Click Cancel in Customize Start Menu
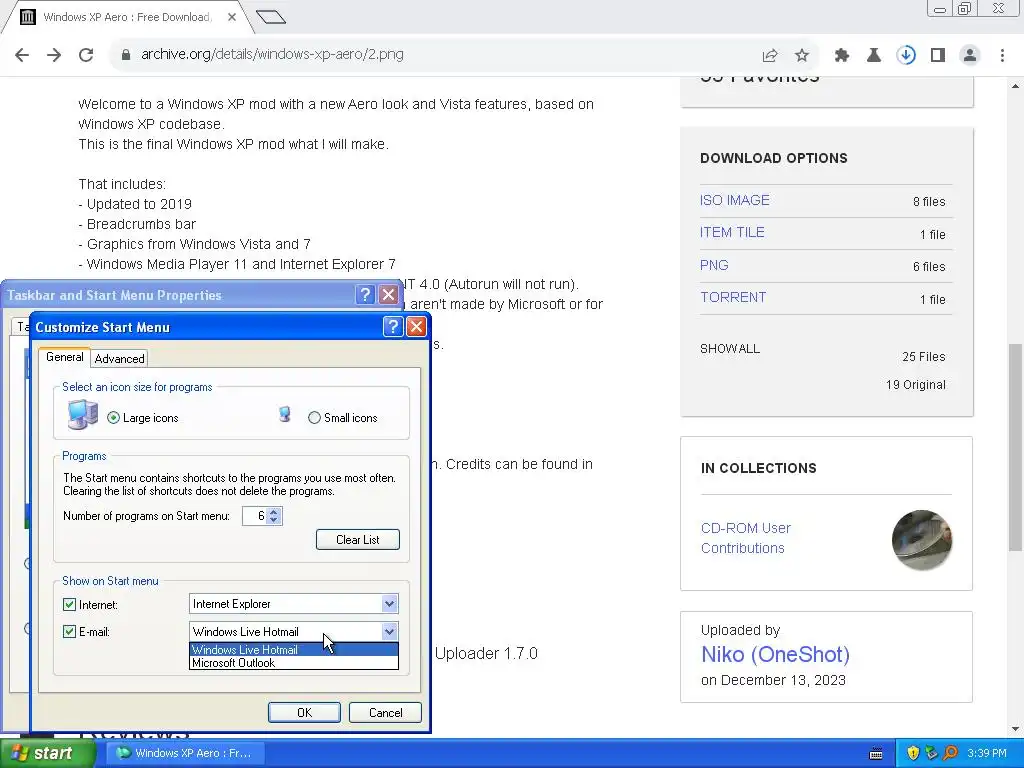This screenshot has width=1024, height=768. point(385,712)
